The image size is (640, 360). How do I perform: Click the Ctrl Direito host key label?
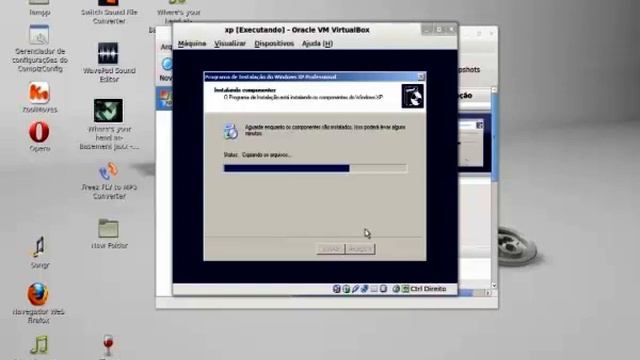tap(428, 289)
